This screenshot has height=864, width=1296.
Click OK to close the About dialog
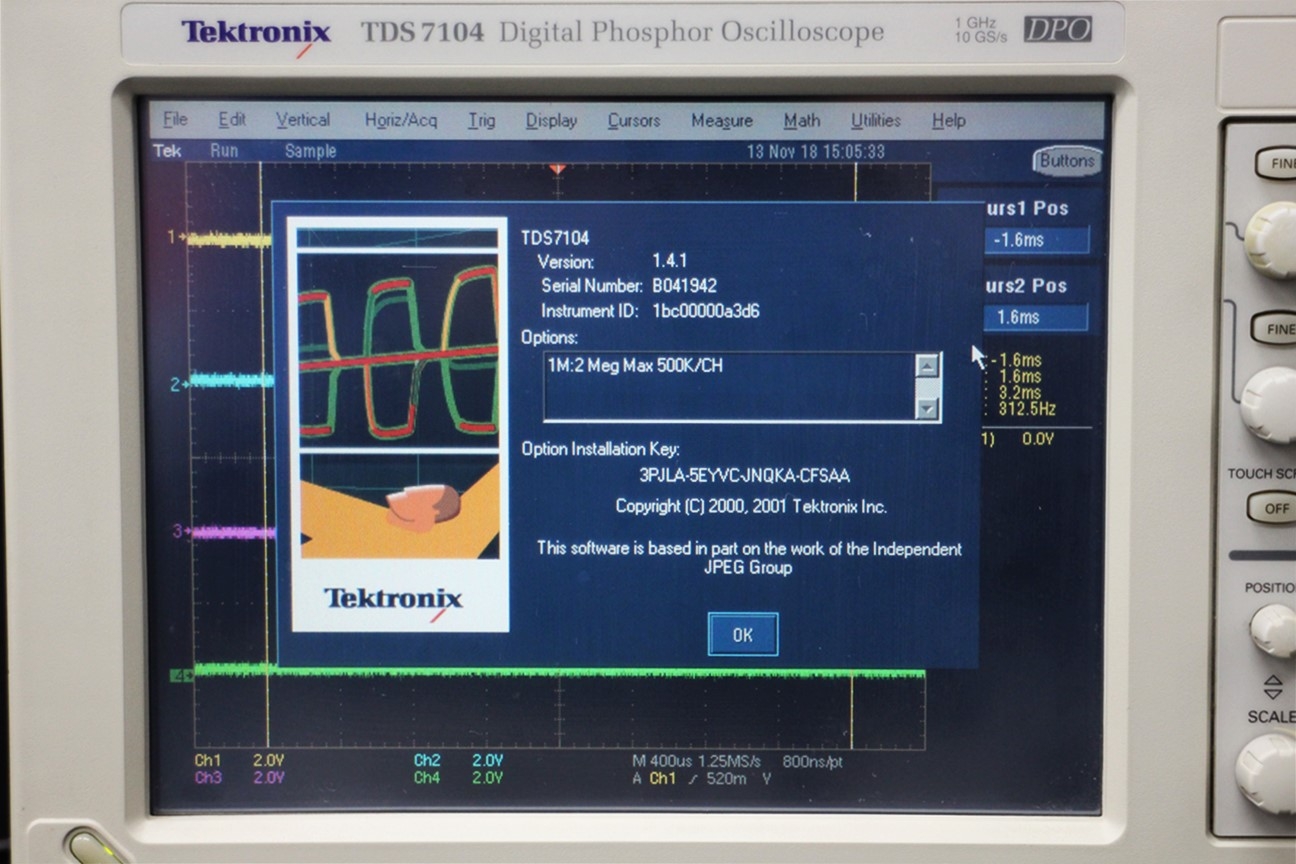point(742,634)
